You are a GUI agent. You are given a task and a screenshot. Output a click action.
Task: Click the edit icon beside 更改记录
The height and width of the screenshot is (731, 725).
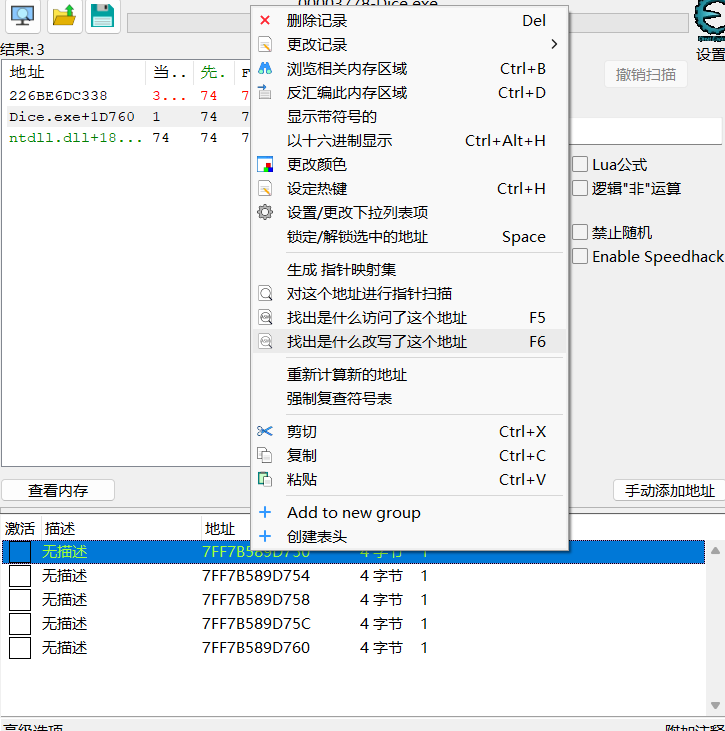pyautogui.click(x=265, y=45)
